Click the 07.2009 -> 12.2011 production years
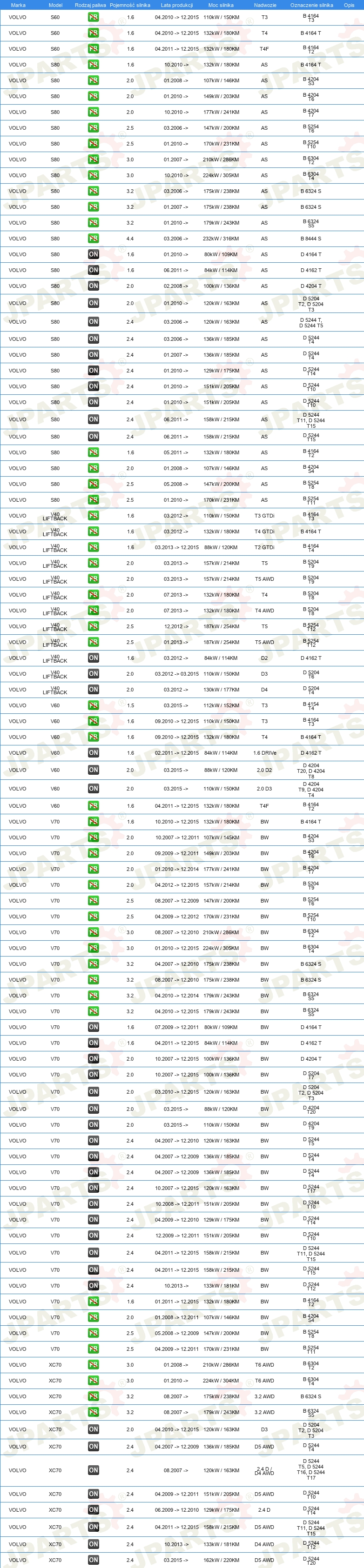Viewport: 364px width, 1568px height. (177, 1028)
